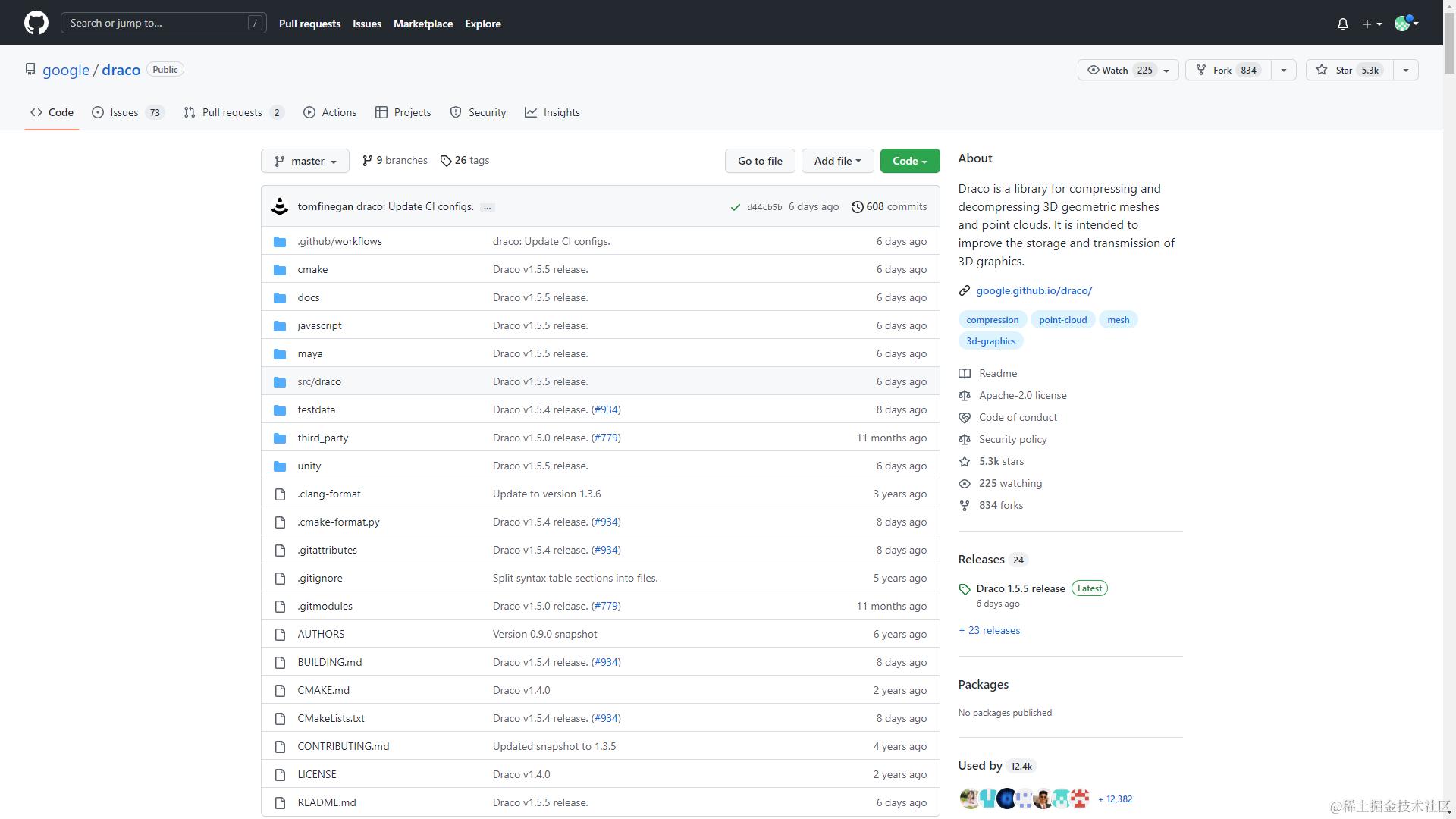This screenshot has height=819, width=1456.
Task: Open the master branch selector
Action: click(305, 161)
